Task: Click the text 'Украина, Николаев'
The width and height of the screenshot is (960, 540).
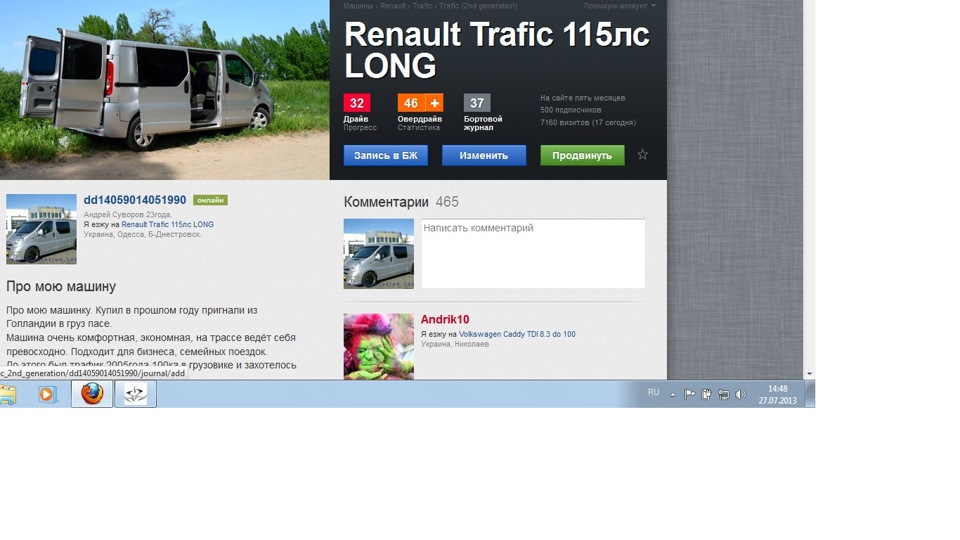Action: pos(455,344)
